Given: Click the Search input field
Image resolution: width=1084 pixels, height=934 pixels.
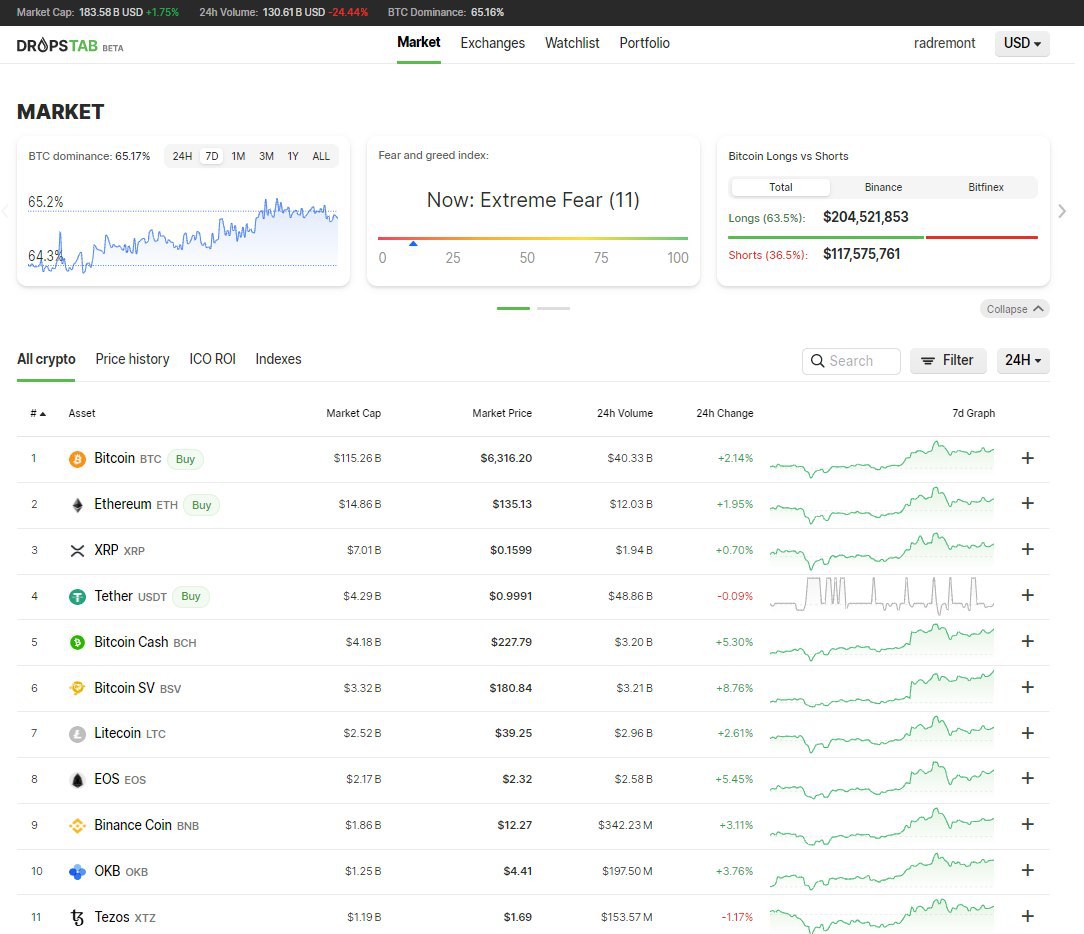Looking at the screenshot, I should [x=851, y=361].
